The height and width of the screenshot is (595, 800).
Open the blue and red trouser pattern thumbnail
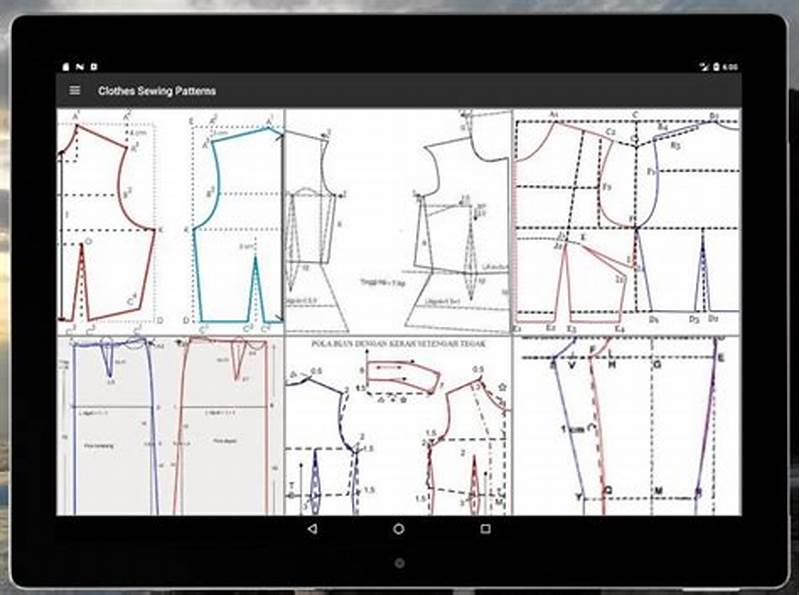(170, 425)
